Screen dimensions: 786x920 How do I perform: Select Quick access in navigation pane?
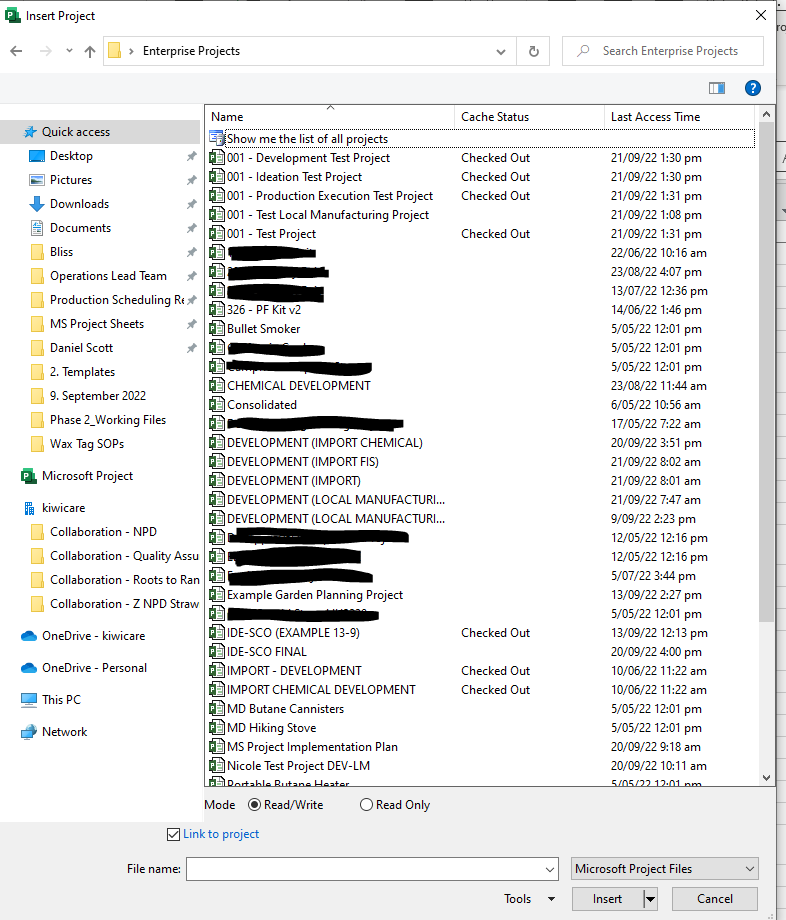pos(76,132)
